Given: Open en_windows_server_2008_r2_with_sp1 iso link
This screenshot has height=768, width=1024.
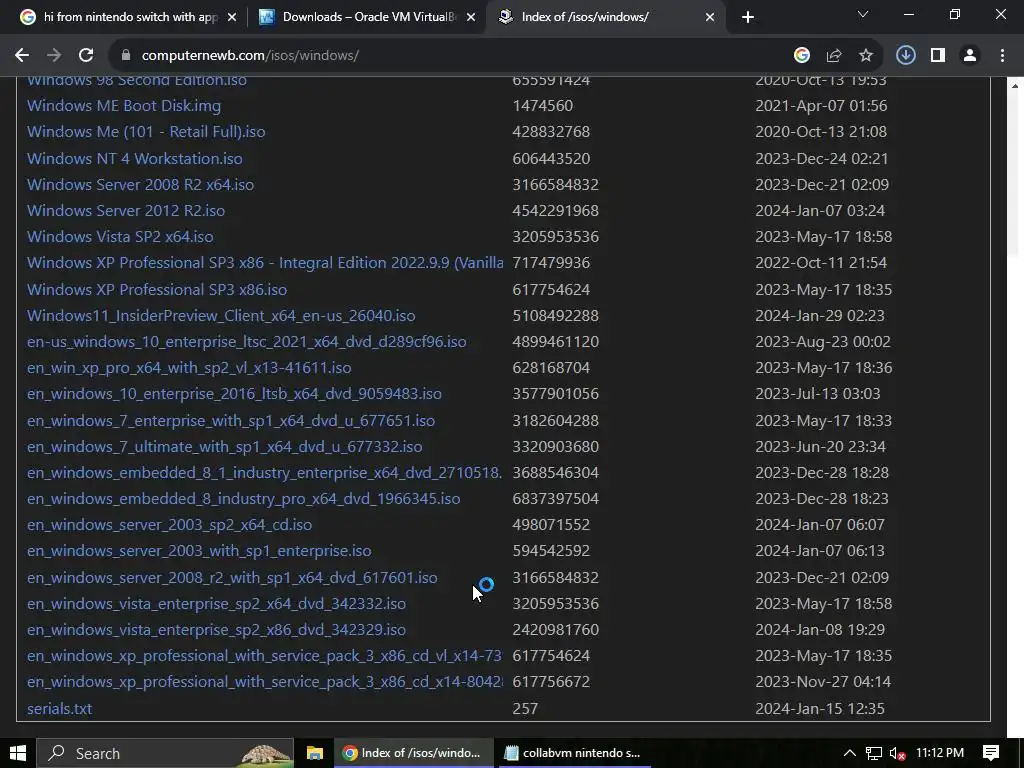Looking at the screenshot, I should click(x=232, y=579).
